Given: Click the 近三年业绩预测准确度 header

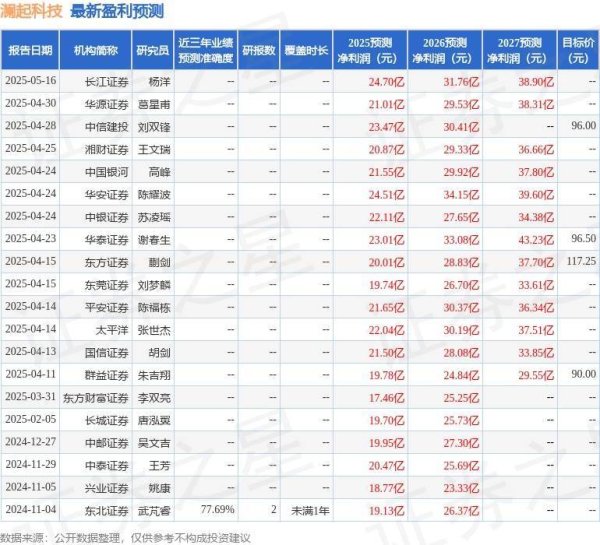Looking at the screenshot, I should [x=205, y=50].
